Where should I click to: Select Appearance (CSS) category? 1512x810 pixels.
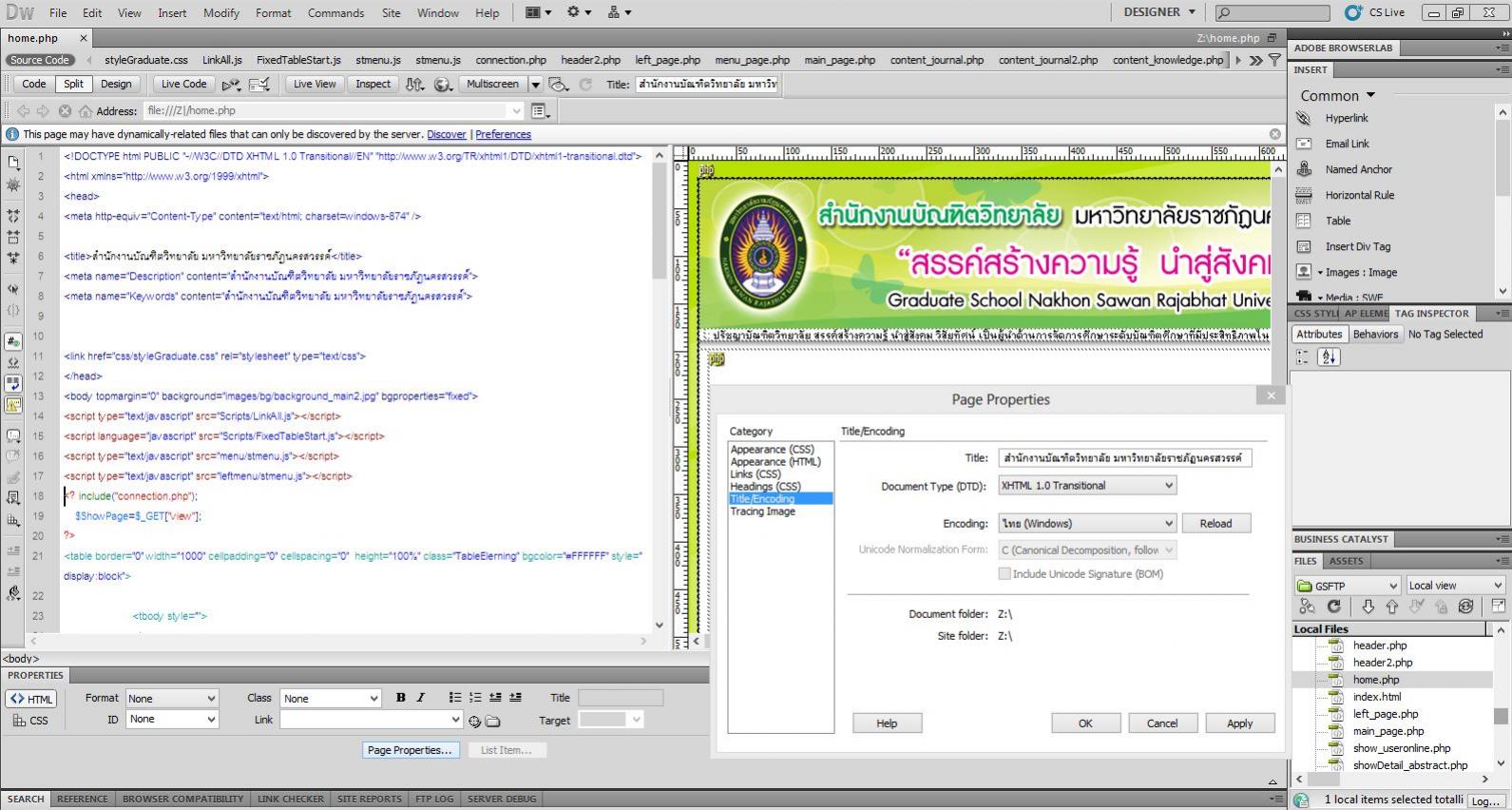[772, 450]
